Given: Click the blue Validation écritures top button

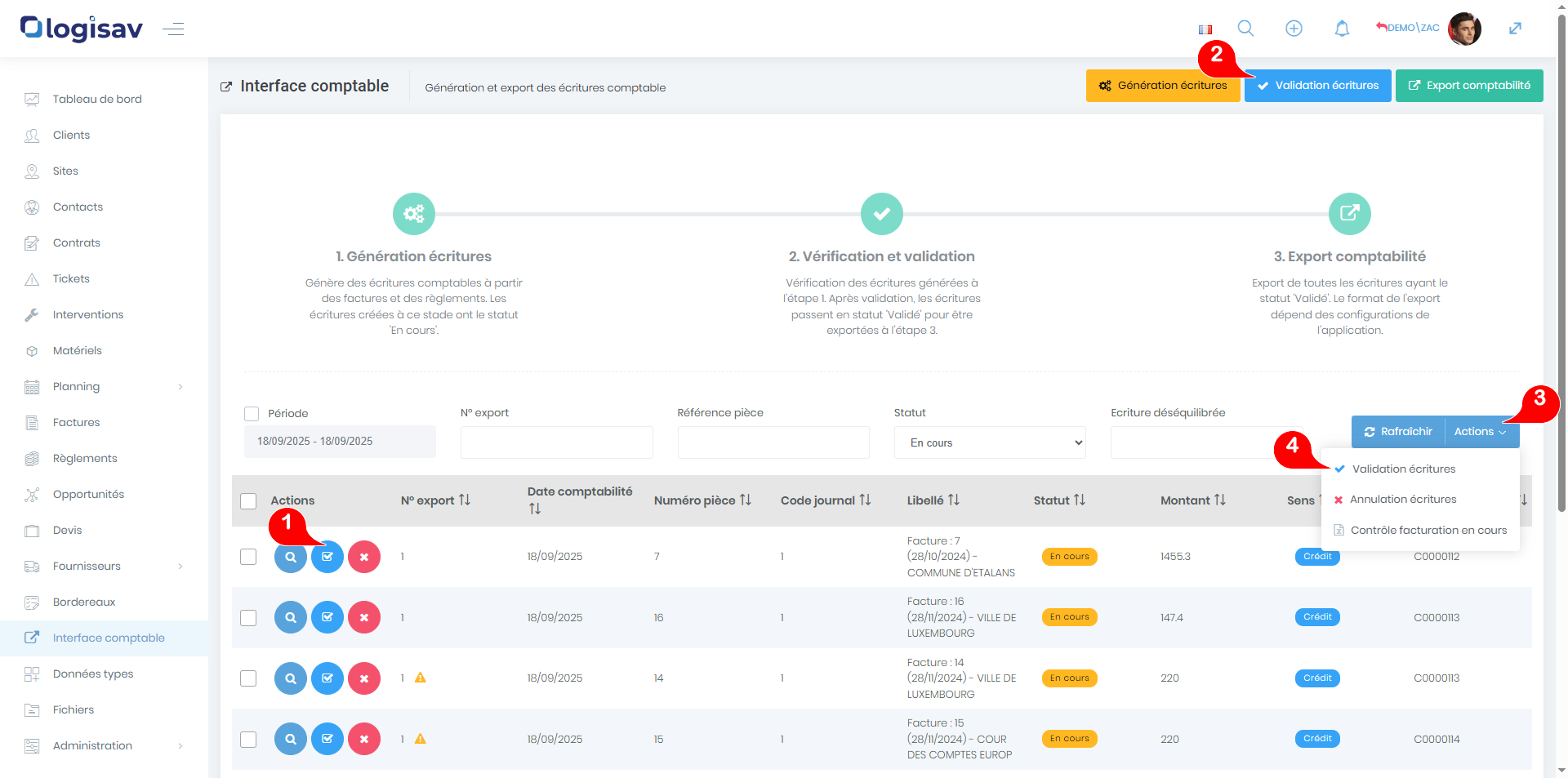Looking at the screenshot, I should coord(1318,86).
